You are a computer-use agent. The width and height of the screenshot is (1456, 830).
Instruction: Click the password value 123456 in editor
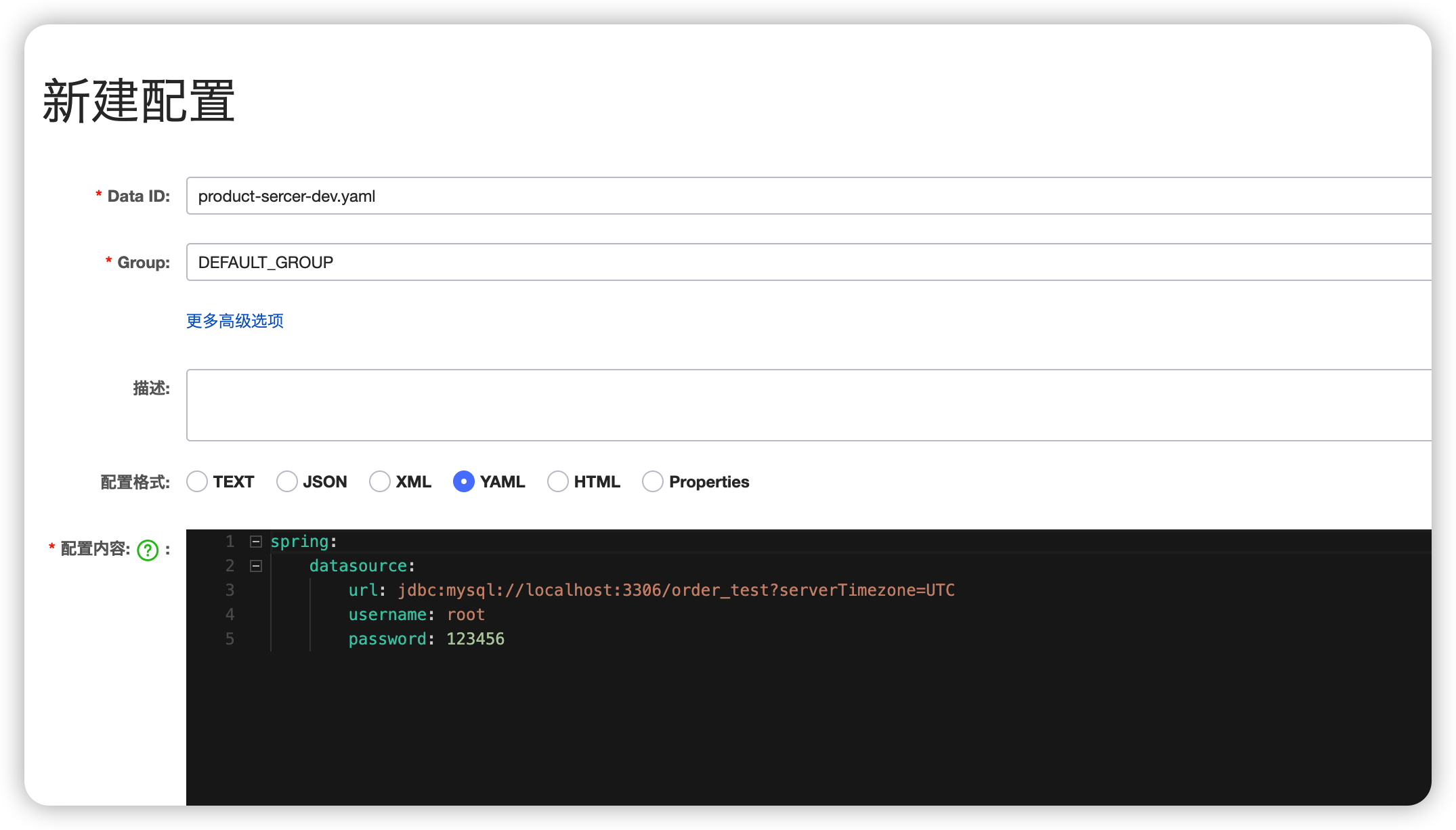[475, 639]
